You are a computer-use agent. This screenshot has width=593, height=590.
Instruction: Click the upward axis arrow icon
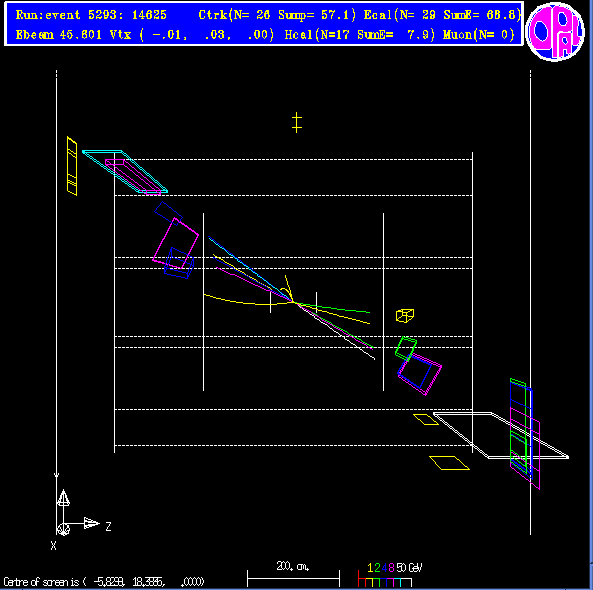pos(63,498)
